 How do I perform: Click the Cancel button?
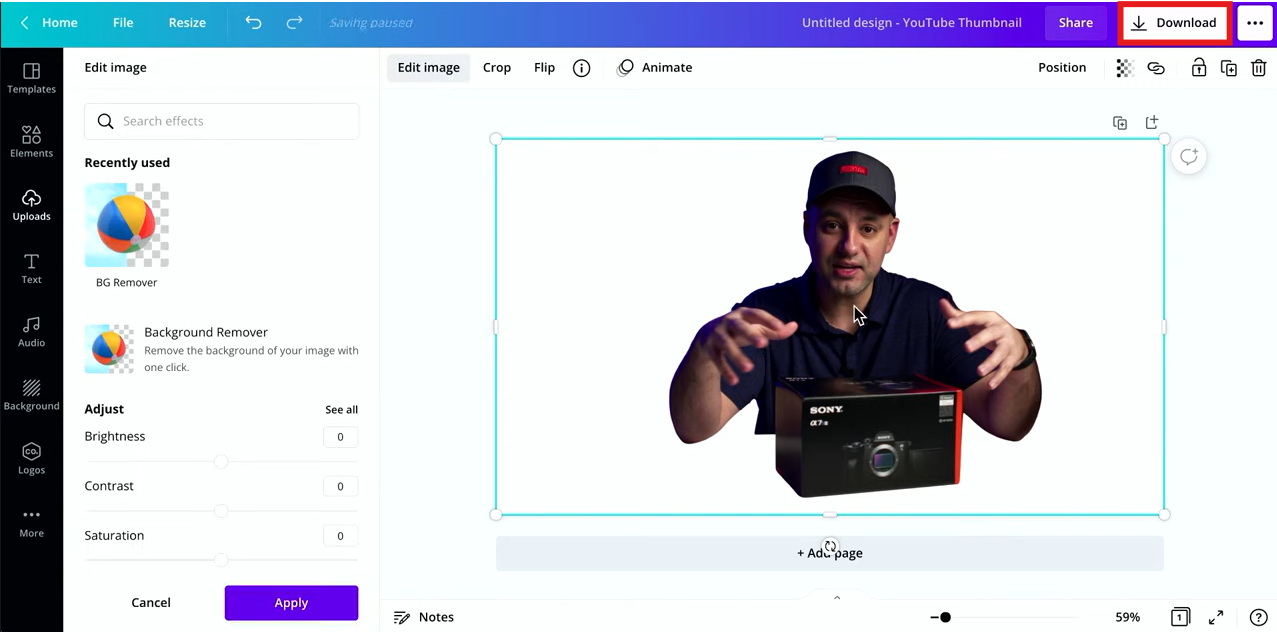coord(151,602)
